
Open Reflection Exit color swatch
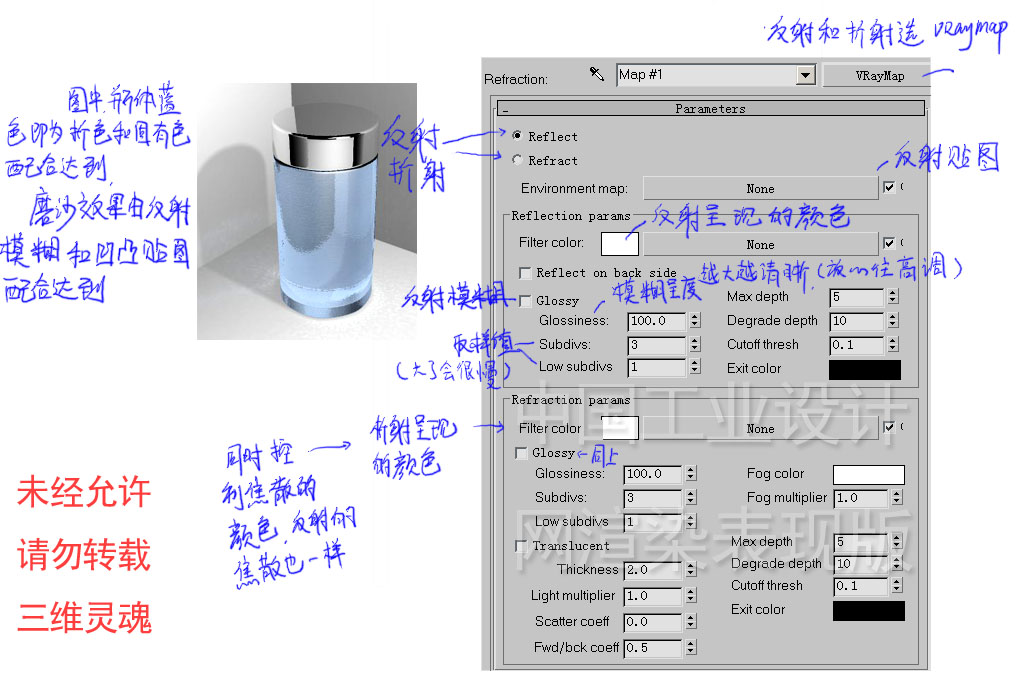865,369
